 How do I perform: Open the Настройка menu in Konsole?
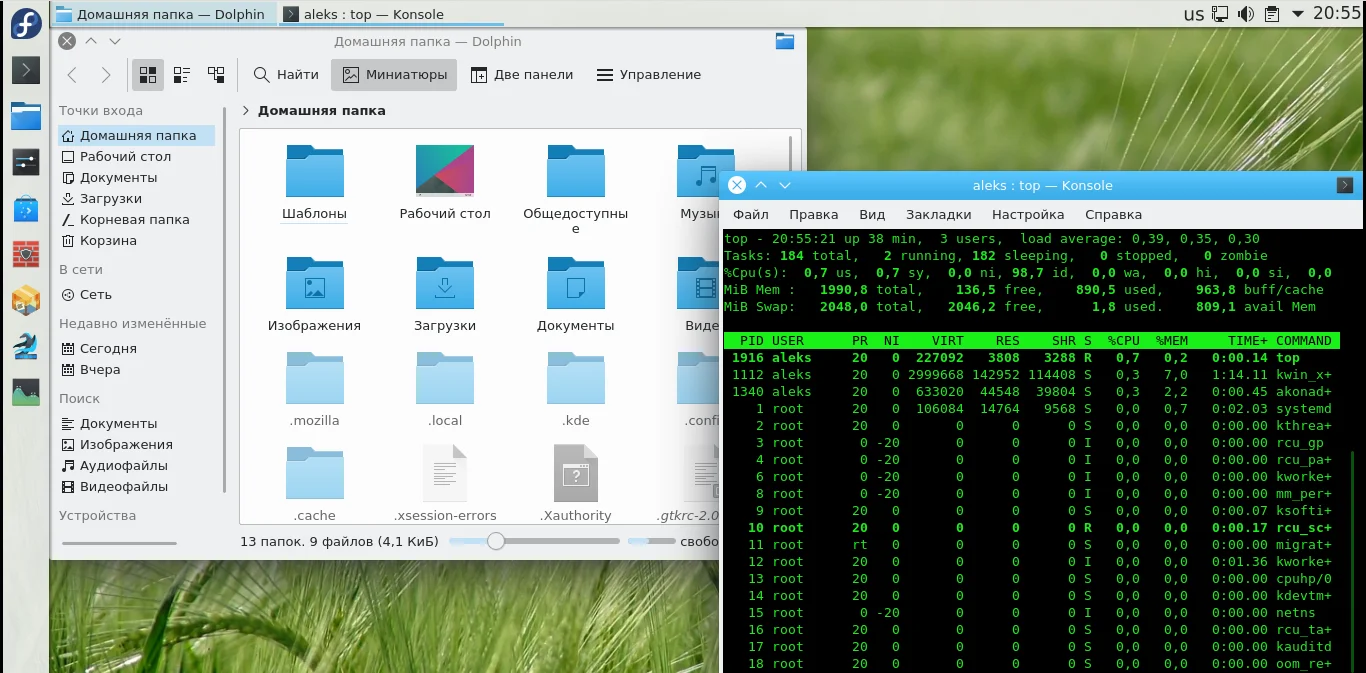pos(1027,214)
